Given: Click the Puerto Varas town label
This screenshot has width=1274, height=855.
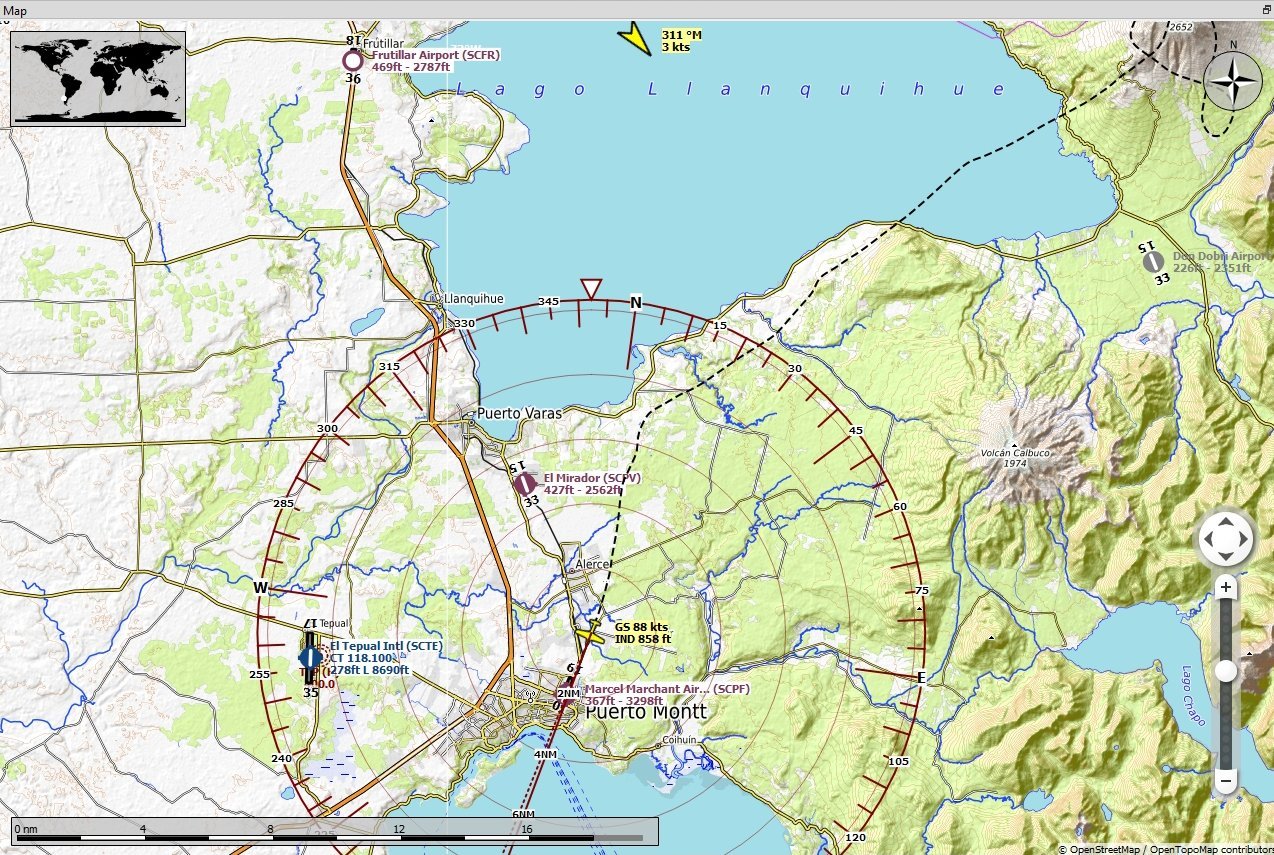Looking at the screenshot, I should click(519, 413).
